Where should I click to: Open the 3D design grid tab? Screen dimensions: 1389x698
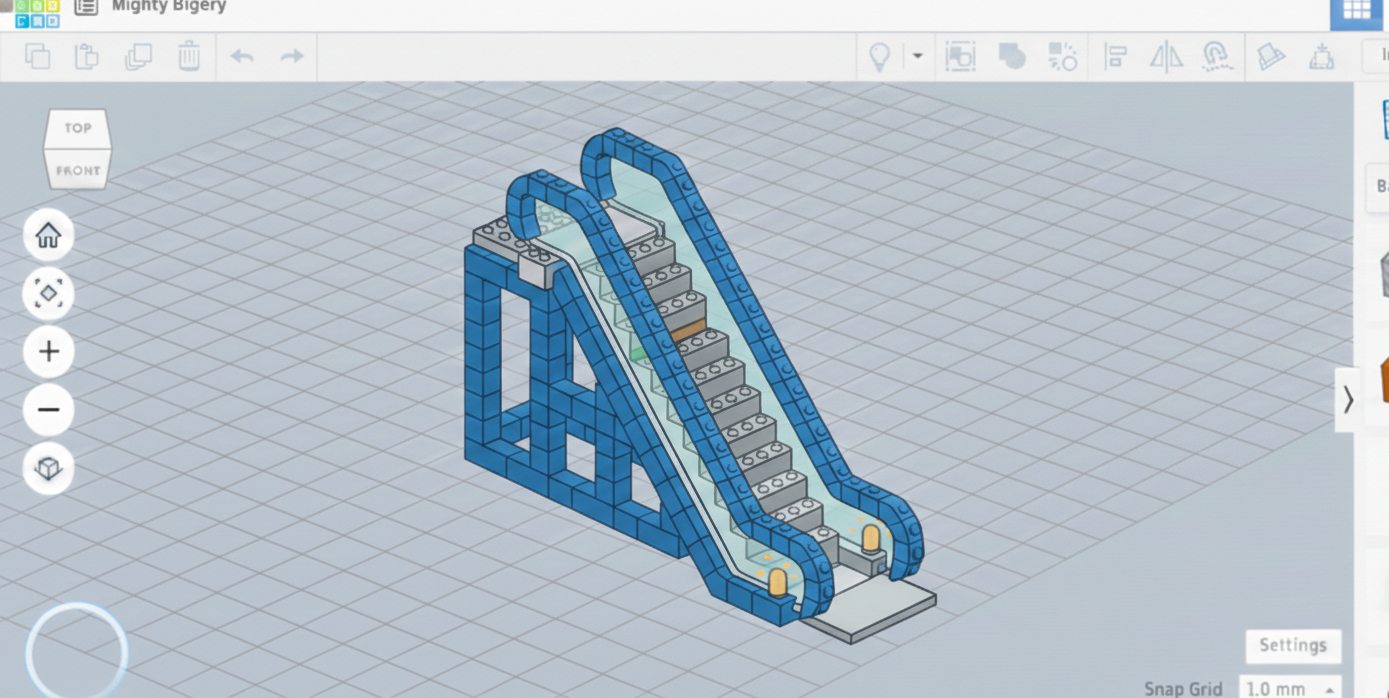coord(1357,10)
